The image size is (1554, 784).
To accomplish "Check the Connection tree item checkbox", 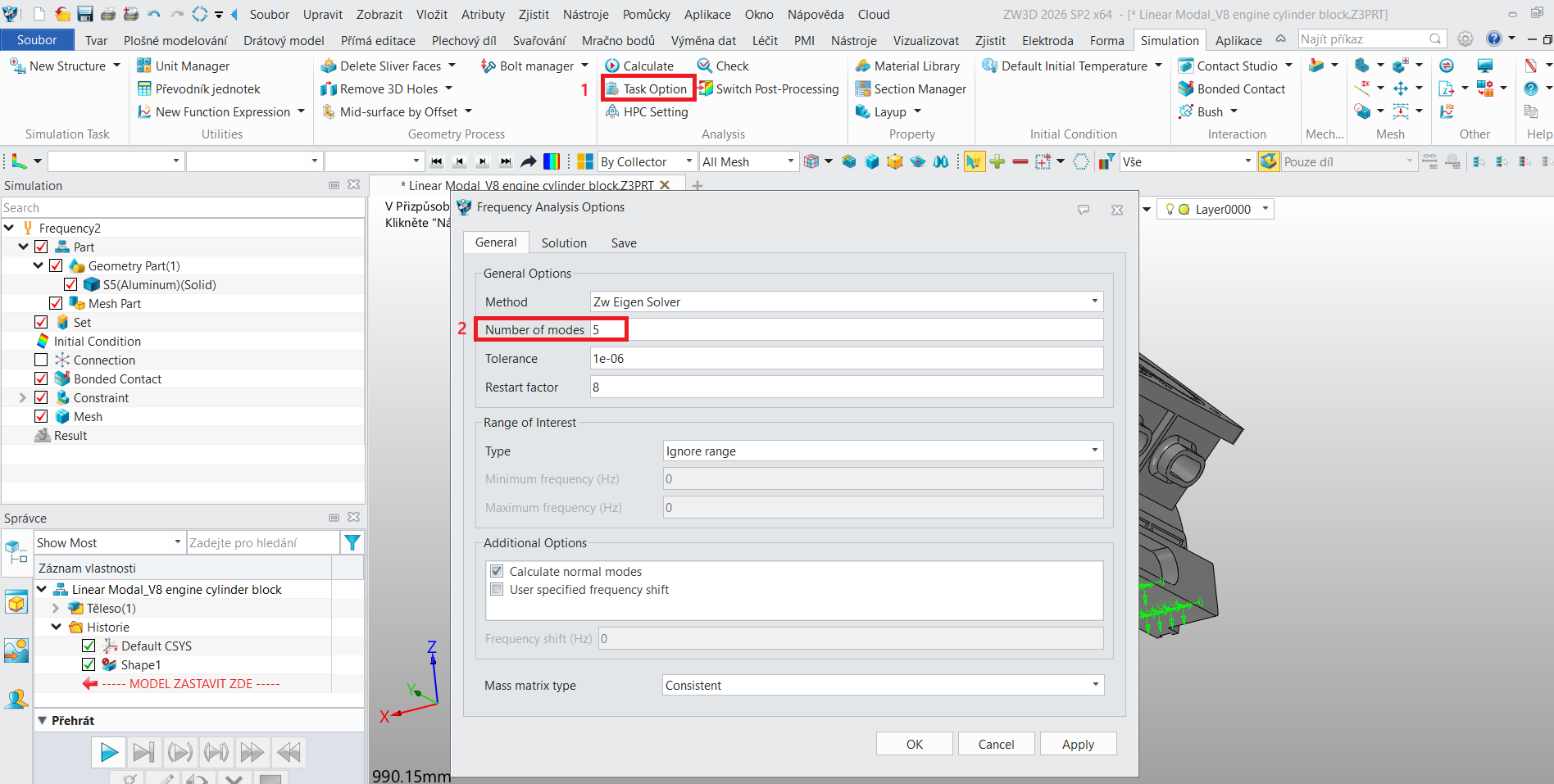I will pyautogui.click(x=41, y=360).
